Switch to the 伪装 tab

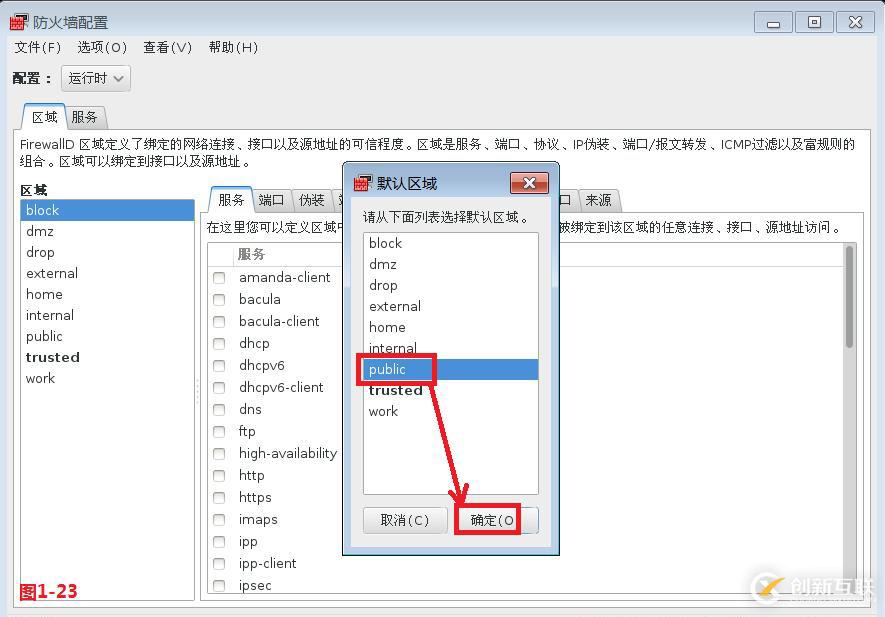(312, 199)
